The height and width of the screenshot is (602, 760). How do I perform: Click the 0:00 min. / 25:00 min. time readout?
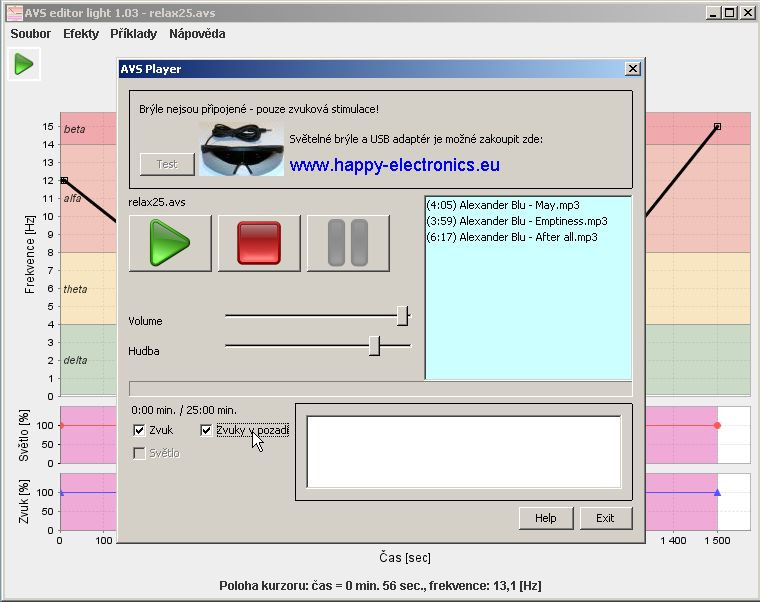tap(184, 410)
